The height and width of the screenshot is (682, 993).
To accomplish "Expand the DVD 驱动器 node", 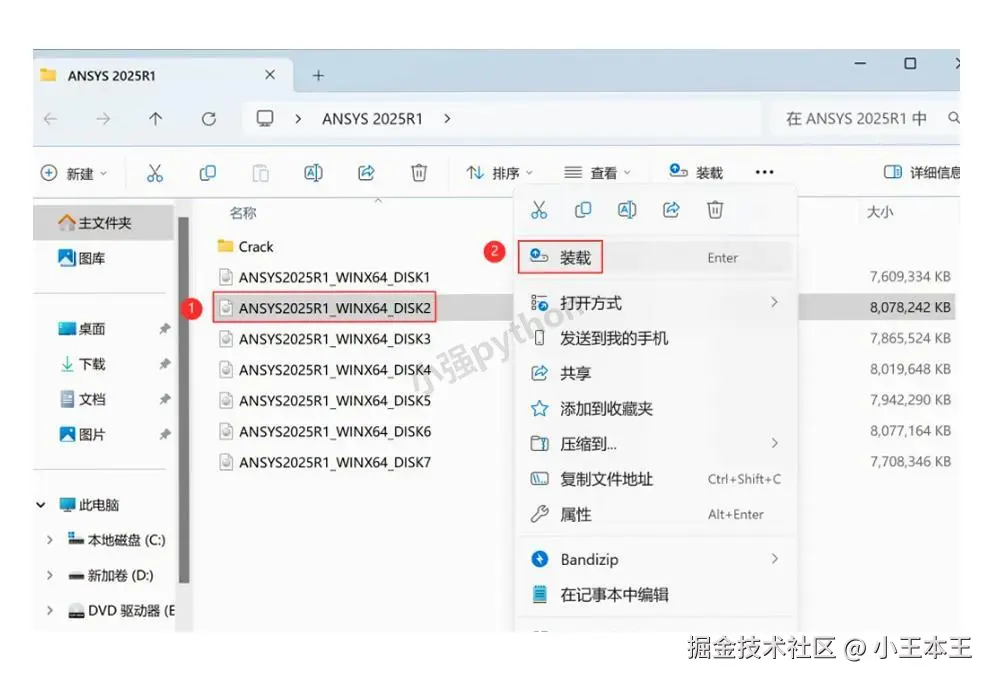I will 49,611.
